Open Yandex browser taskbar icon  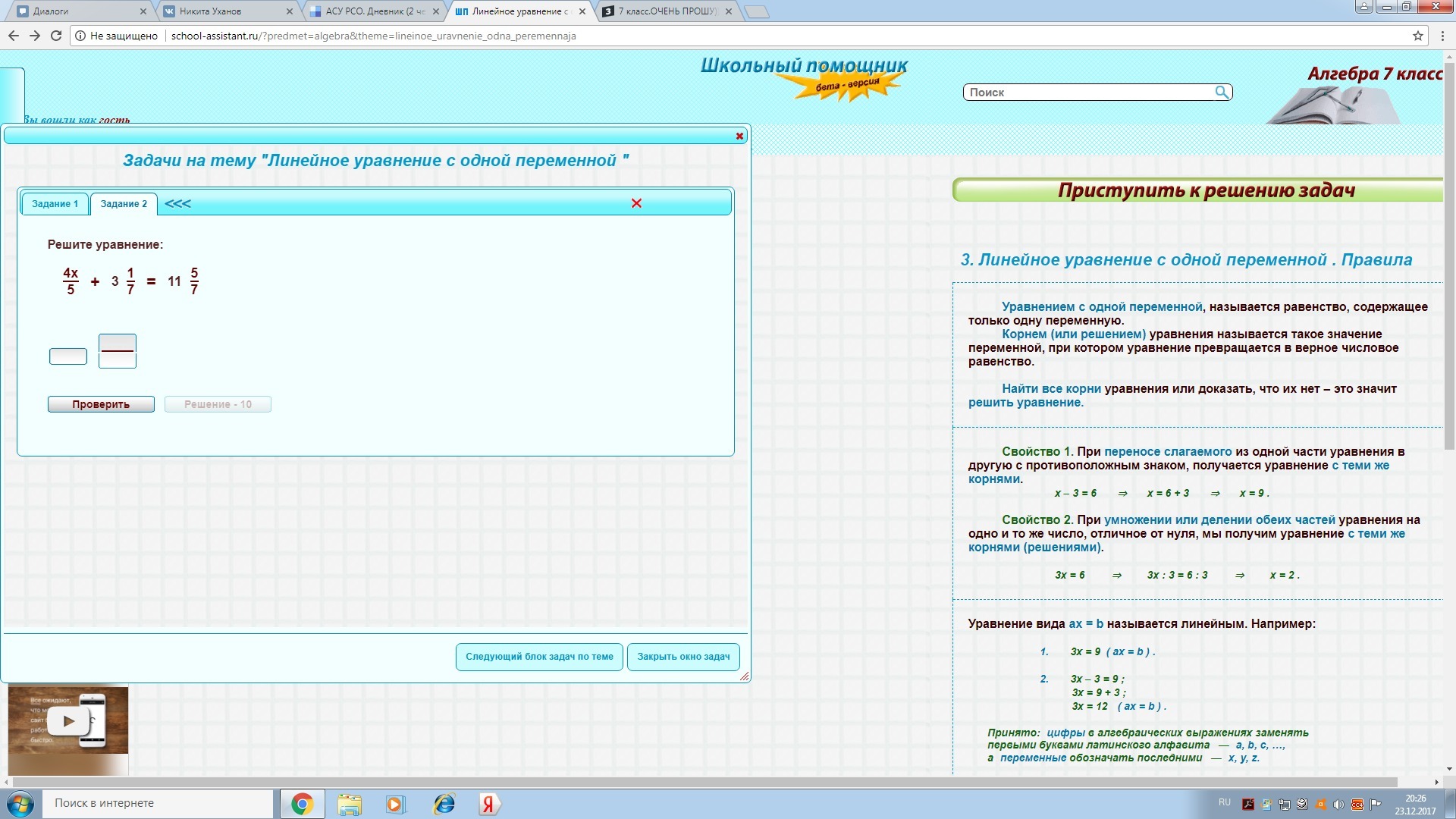coord(488,804)
